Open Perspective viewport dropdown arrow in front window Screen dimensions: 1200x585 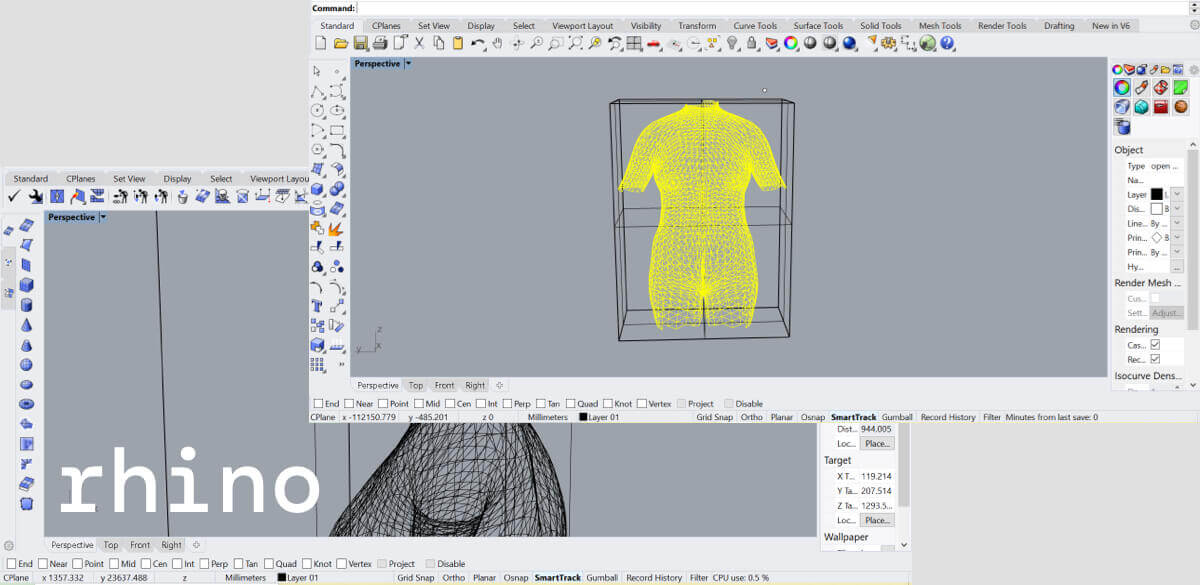click(408, 64)
